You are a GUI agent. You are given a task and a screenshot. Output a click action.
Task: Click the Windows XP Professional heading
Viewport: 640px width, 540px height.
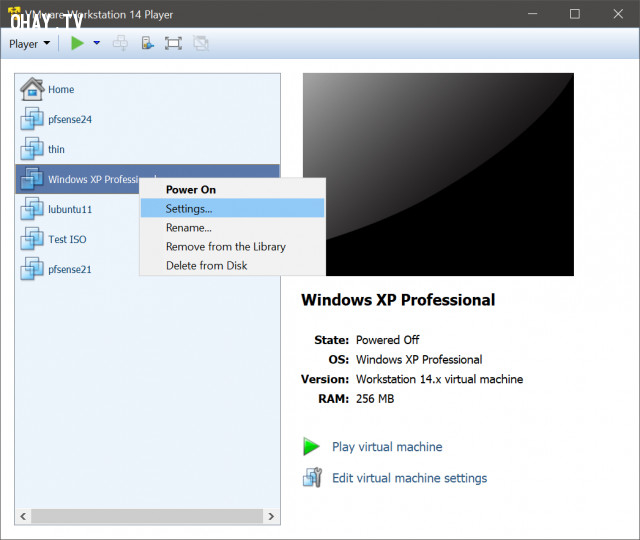coord(398,300)
